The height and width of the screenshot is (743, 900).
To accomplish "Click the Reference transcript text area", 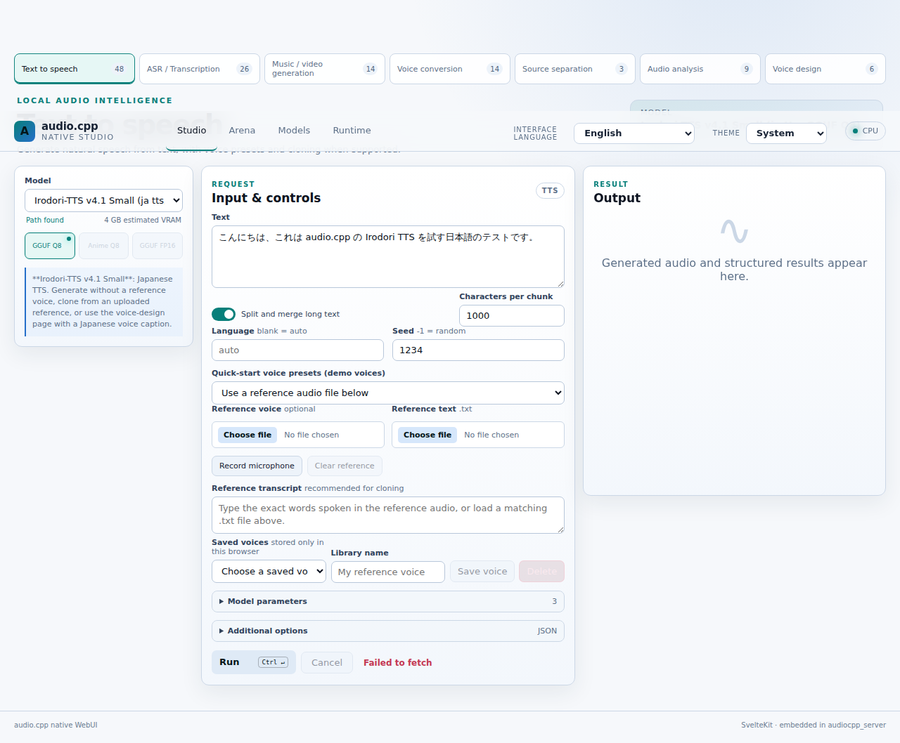I will [388, 515].
